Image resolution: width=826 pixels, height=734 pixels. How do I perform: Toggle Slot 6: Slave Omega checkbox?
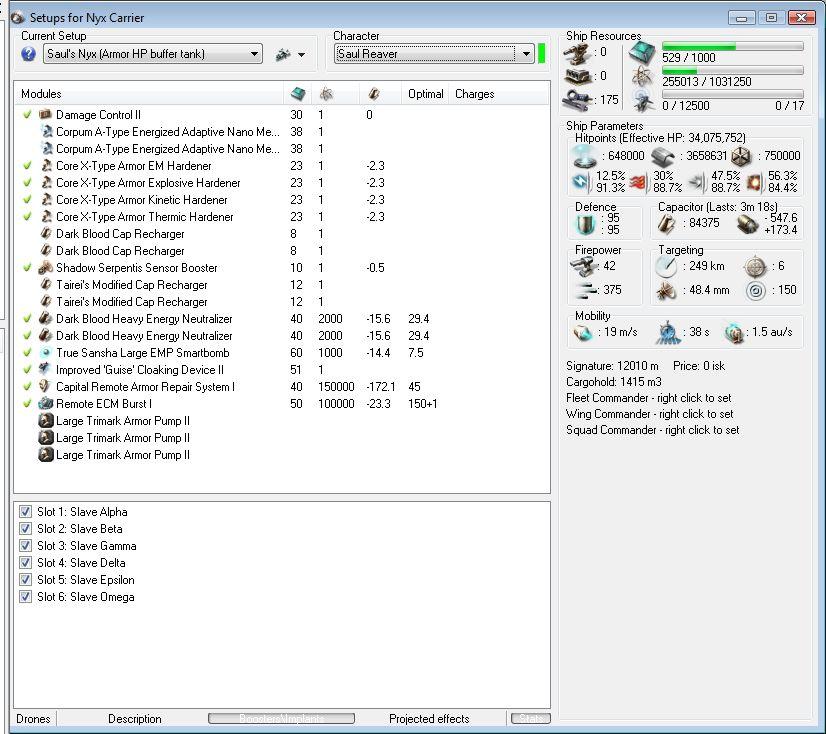[25, 596]
